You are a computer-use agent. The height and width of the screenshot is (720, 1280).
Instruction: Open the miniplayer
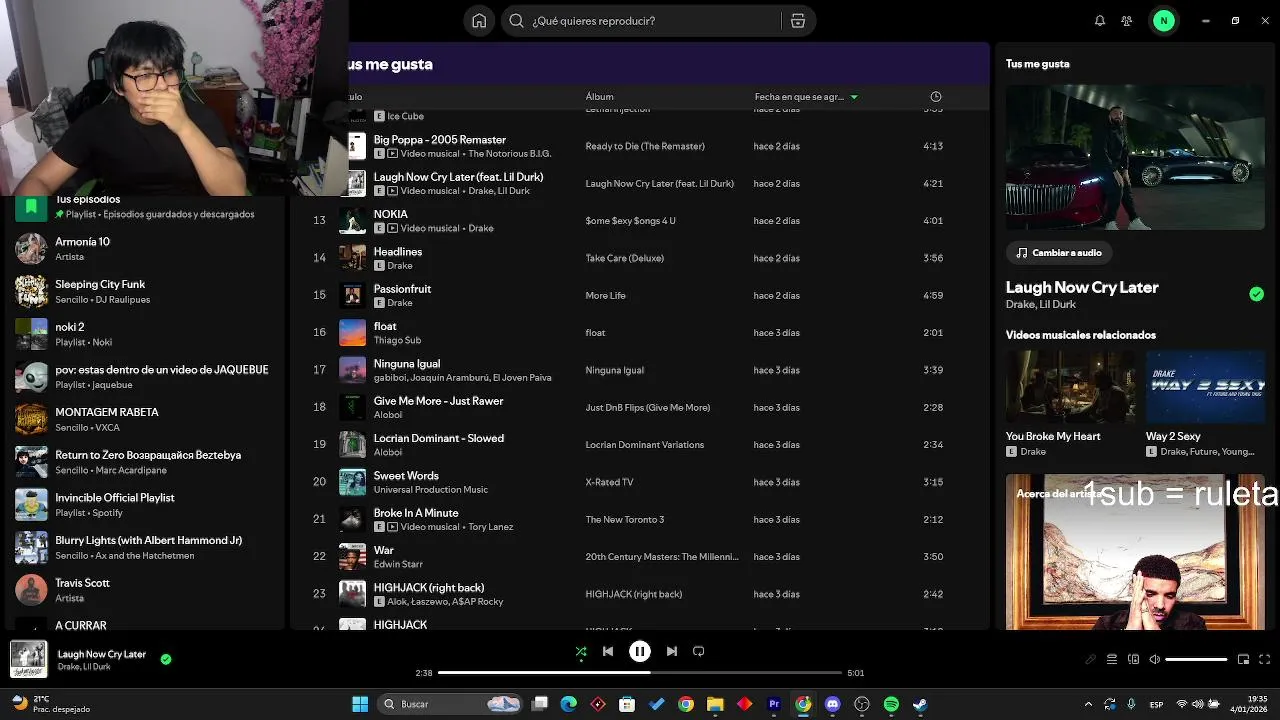tap(1243, 659)
